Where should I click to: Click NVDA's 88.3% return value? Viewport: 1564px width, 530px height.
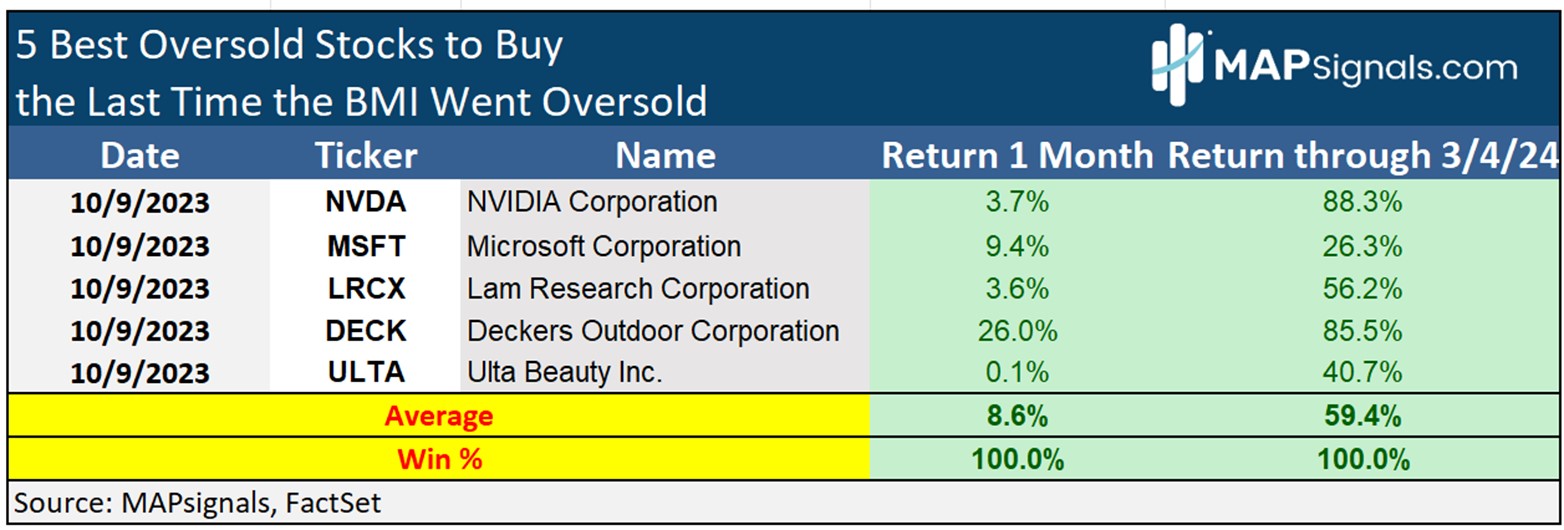coord(1364,202)
